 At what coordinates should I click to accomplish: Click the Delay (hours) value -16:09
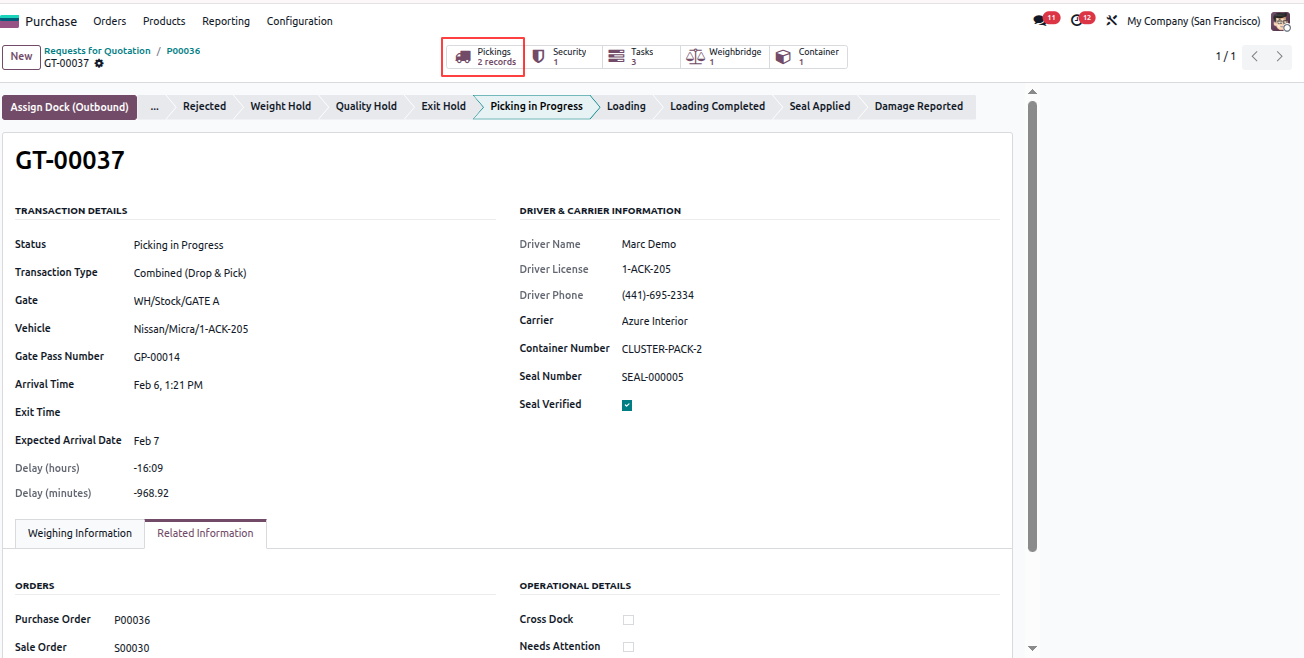[x=148, y=468]
